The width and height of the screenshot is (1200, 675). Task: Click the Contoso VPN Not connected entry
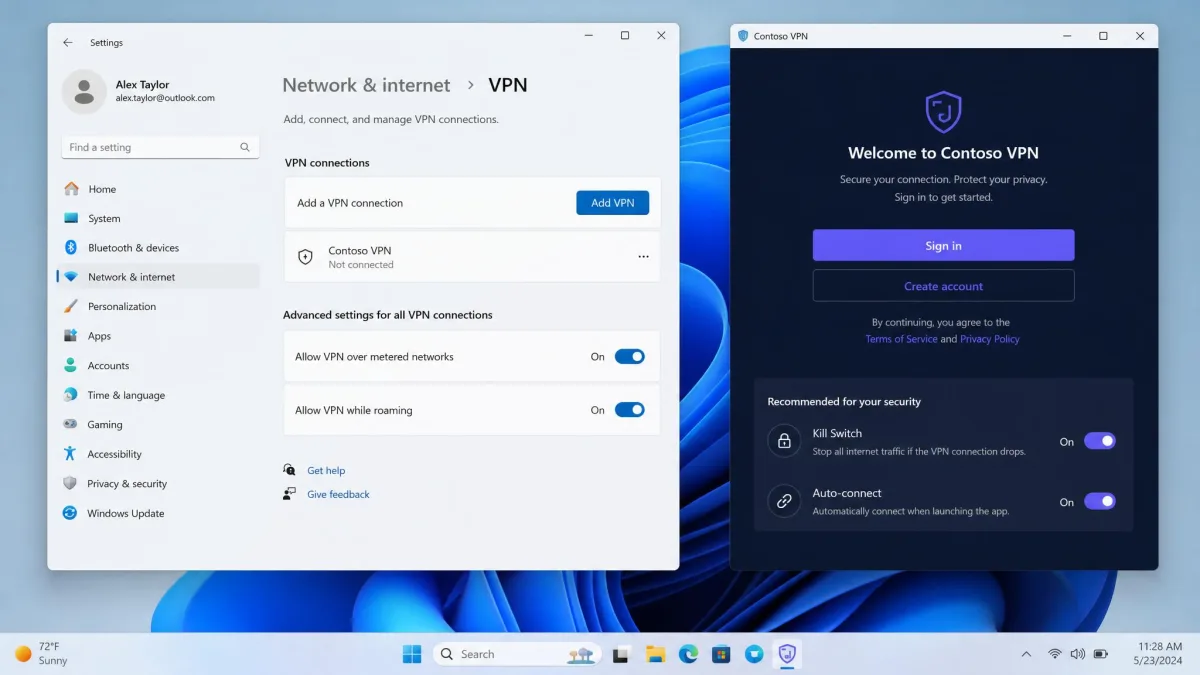(472, 257)
